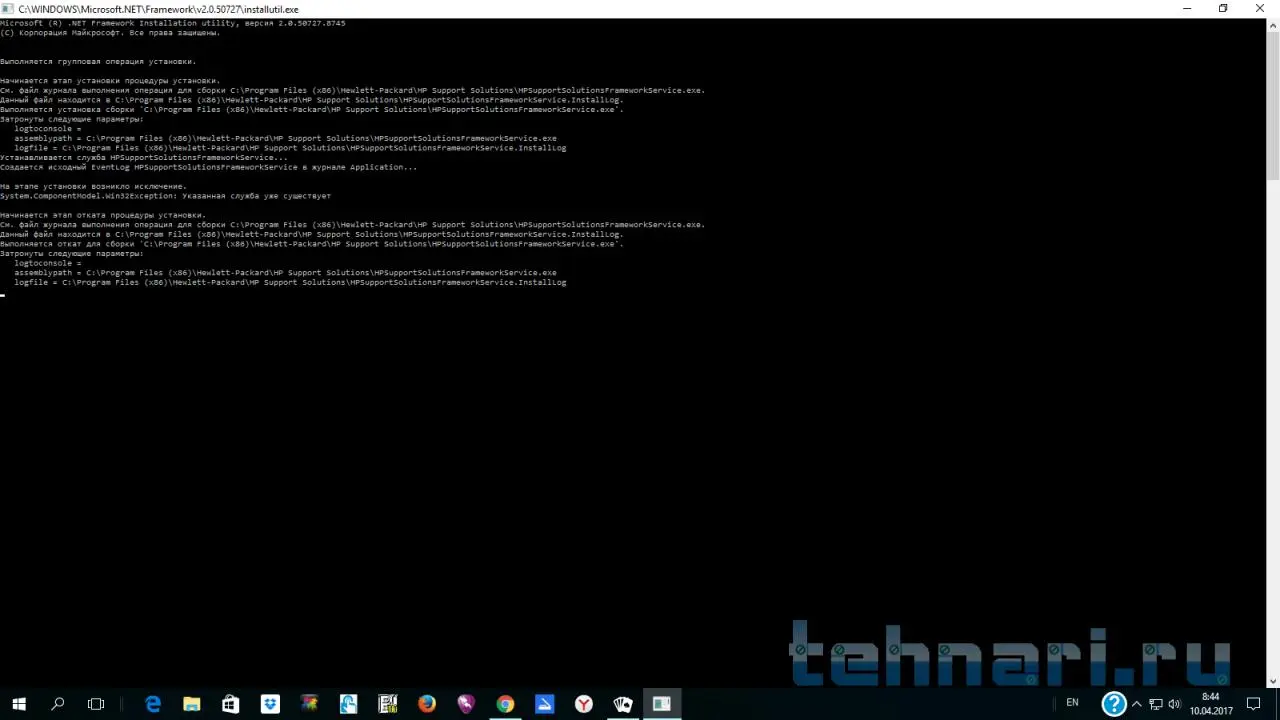Click the installutil.exe title bar path
Viewport: 1280px width, 720px height.
158,9
